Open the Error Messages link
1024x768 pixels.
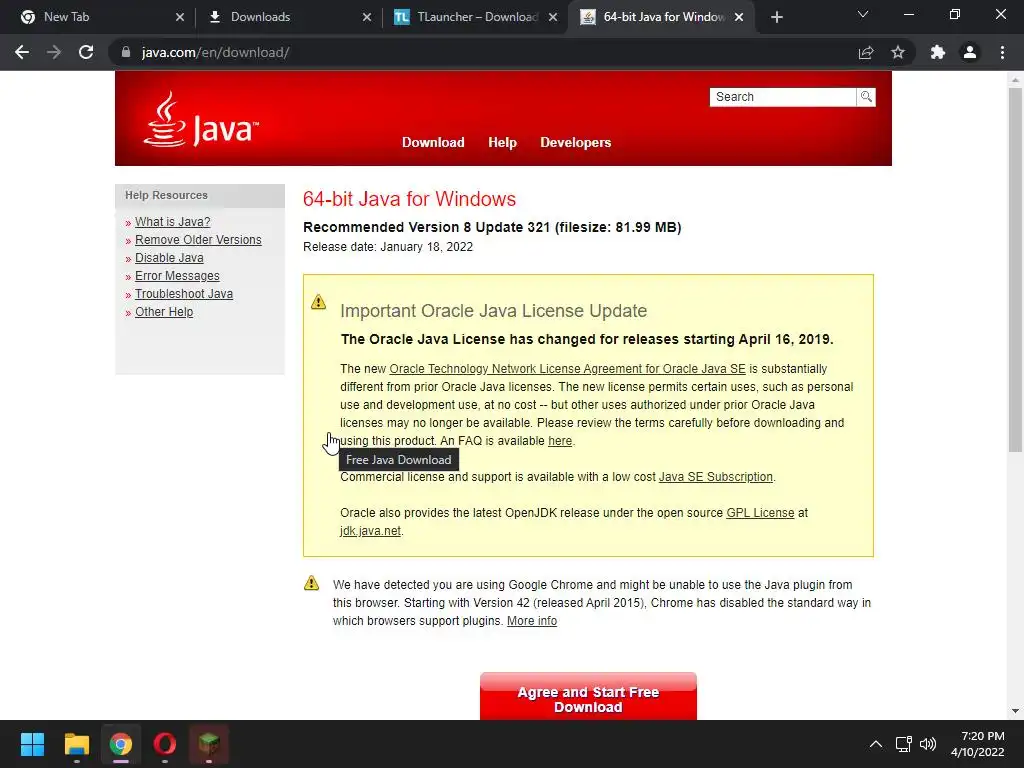177,276
